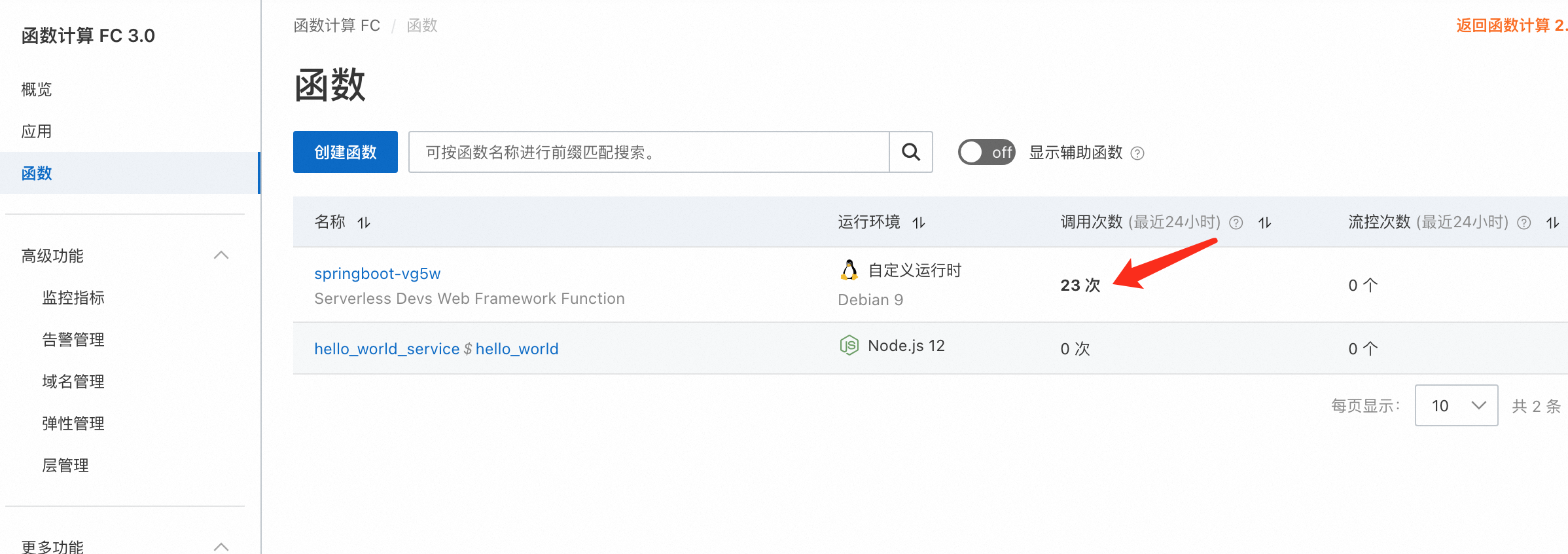Focus the function name search field

[x=649, y=152]
